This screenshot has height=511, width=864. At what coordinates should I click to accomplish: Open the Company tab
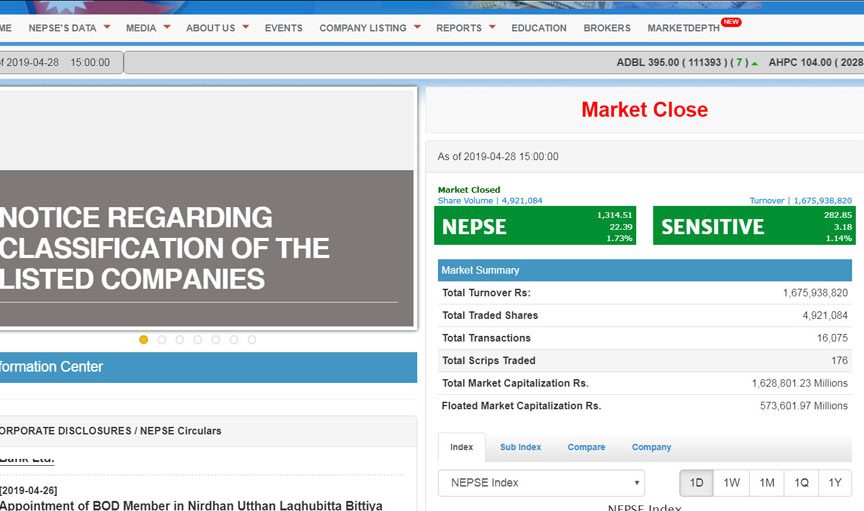tap(651, 447)
